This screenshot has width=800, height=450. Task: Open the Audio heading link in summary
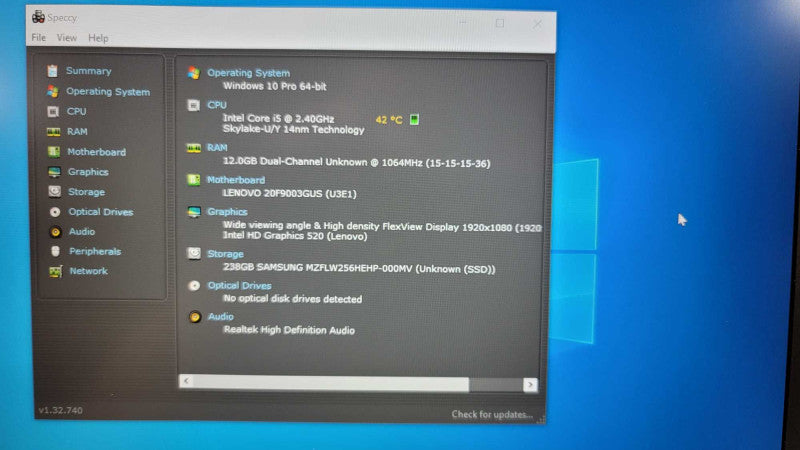pyautogui.click(x=220, y=317)
